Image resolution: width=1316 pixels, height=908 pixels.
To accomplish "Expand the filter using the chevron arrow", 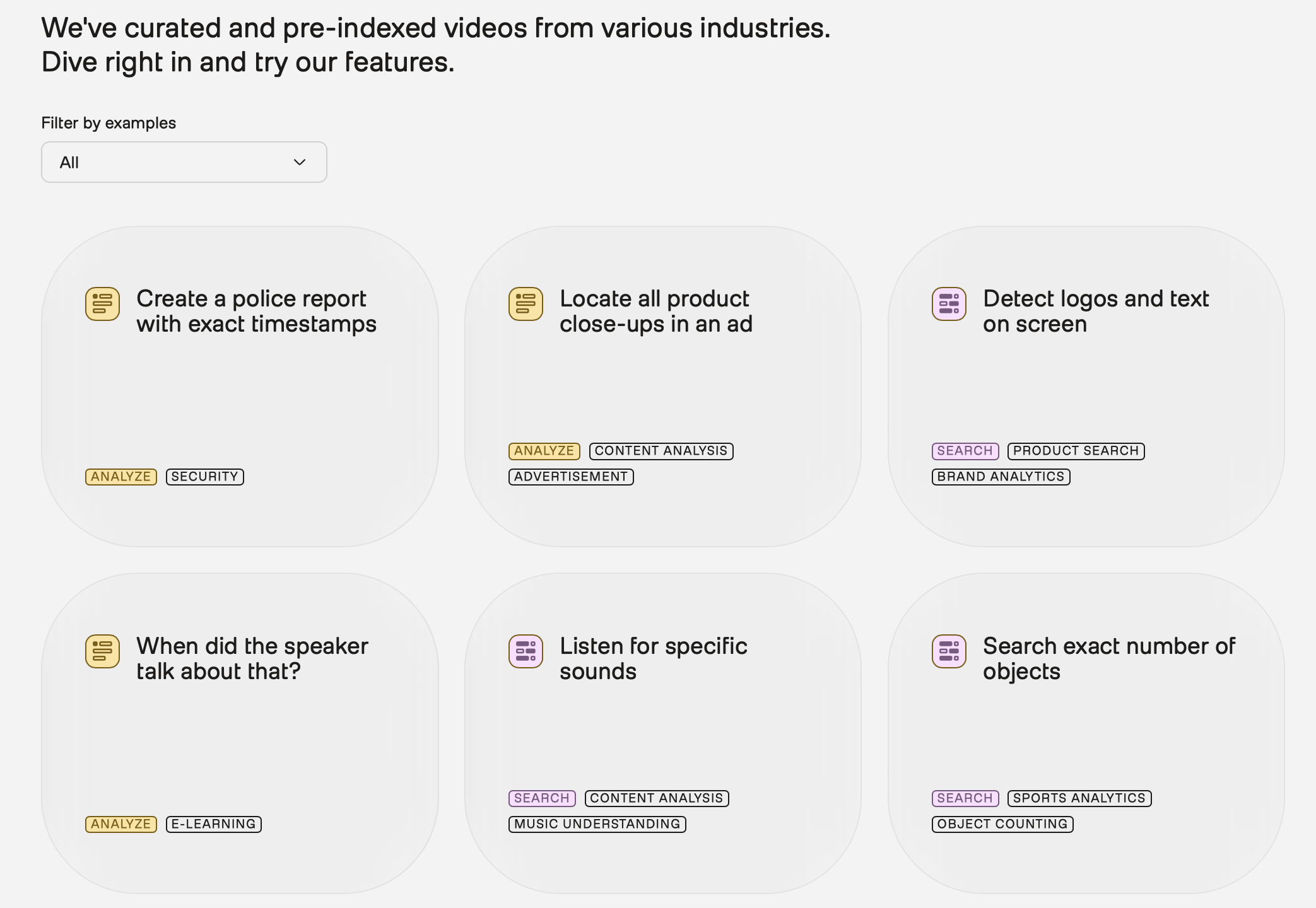I will pos(300,162).
